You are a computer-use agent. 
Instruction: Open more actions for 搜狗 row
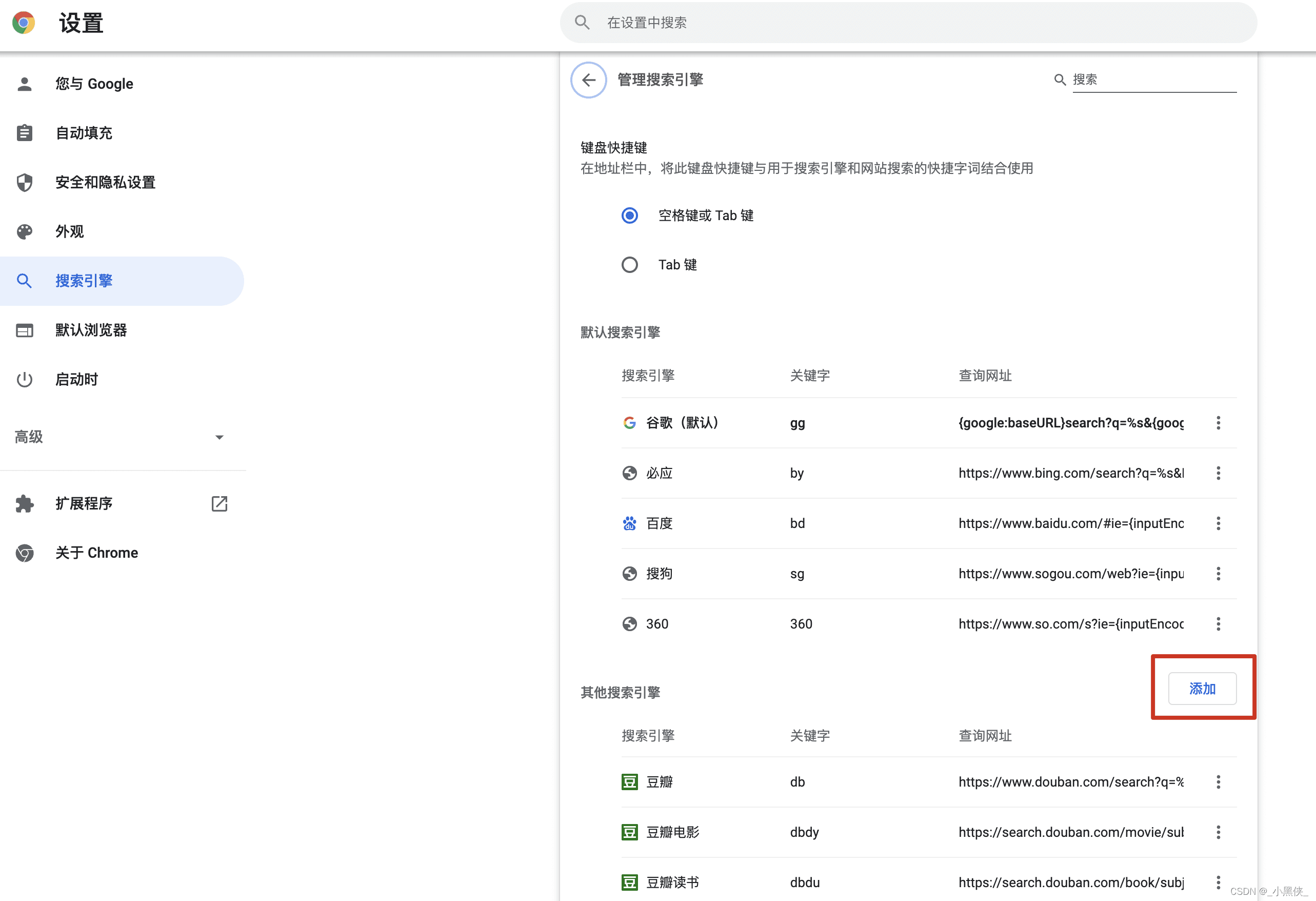pyautogui.click(x=1218, y=574)
